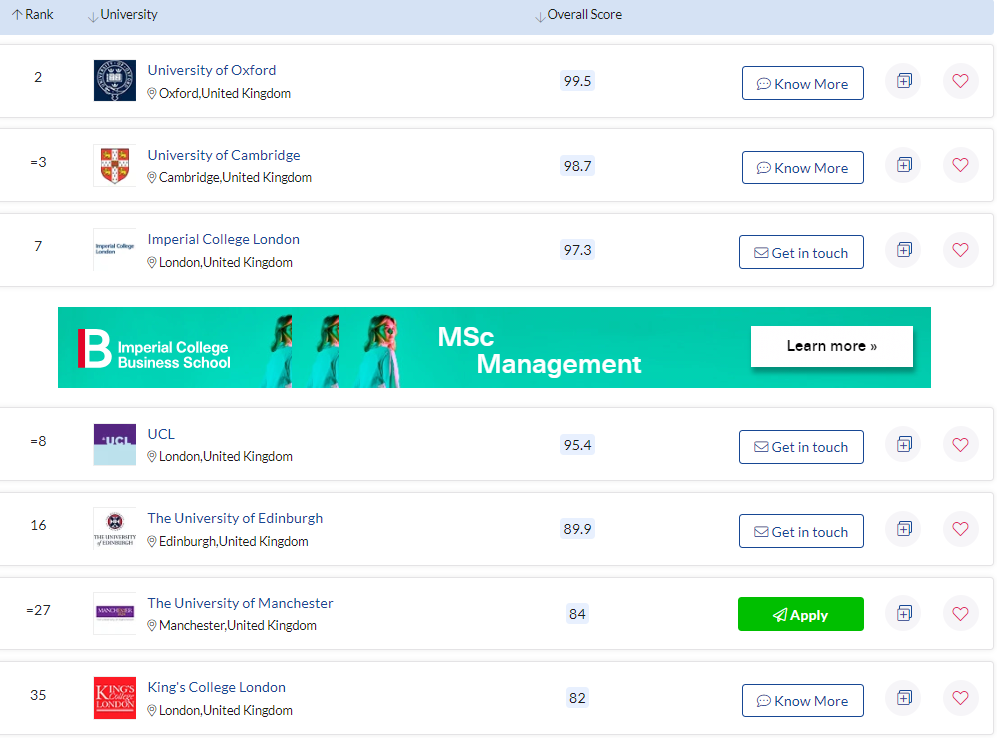Open the University of Cambridge shield logo
Screen dimensions: 997x738
click(x=114, y=165)
